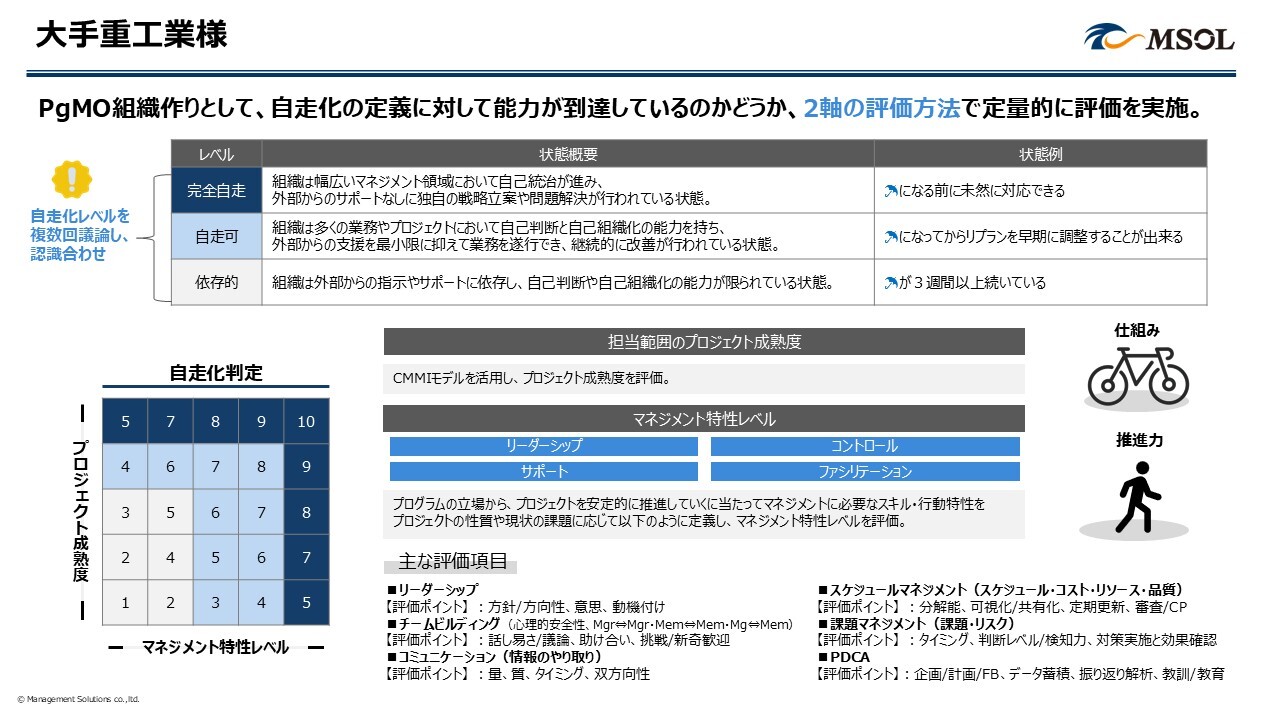Click the umbrella icon in the 自走可 row
Viewport: 1280px width, 720px height.
pos(892,237)
